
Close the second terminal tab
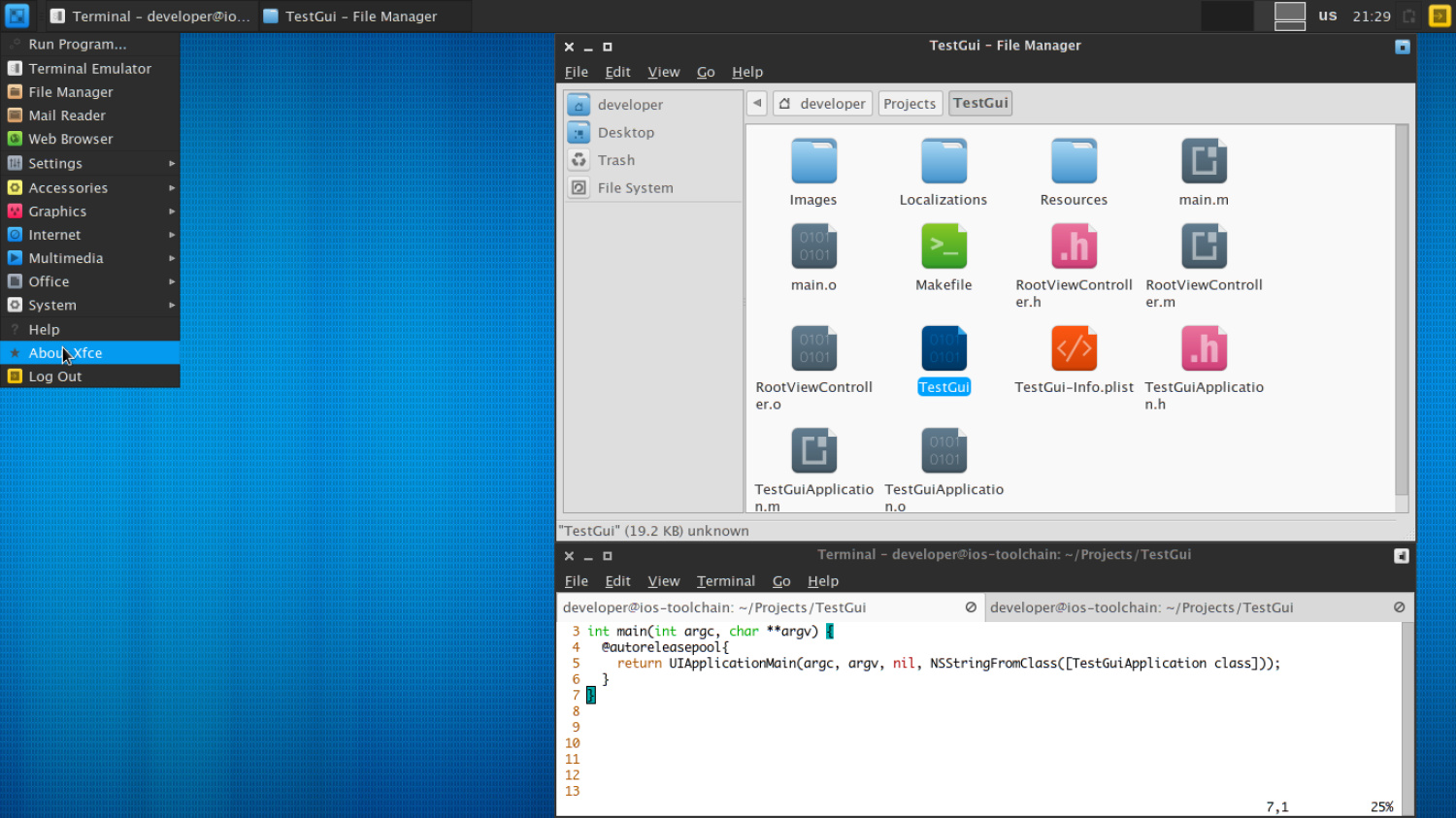(x=1399, y=607)
